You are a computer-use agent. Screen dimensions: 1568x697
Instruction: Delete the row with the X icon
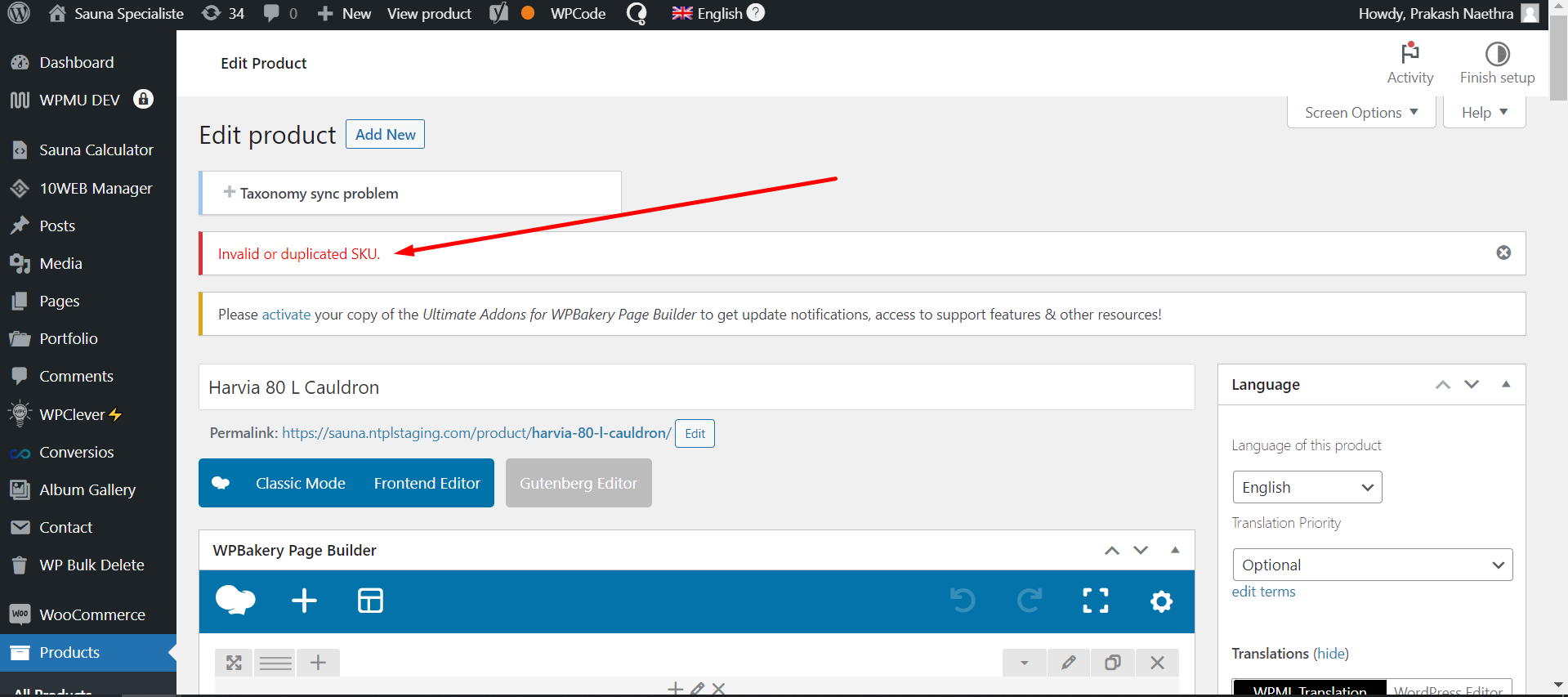[1157, 663]
